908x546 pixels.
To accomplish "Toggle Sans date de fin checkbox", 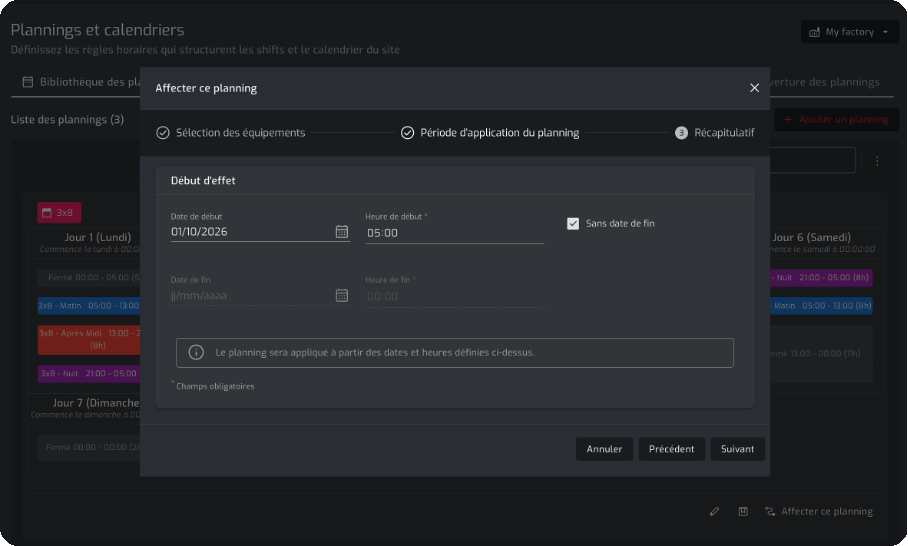I will point(573,223).
